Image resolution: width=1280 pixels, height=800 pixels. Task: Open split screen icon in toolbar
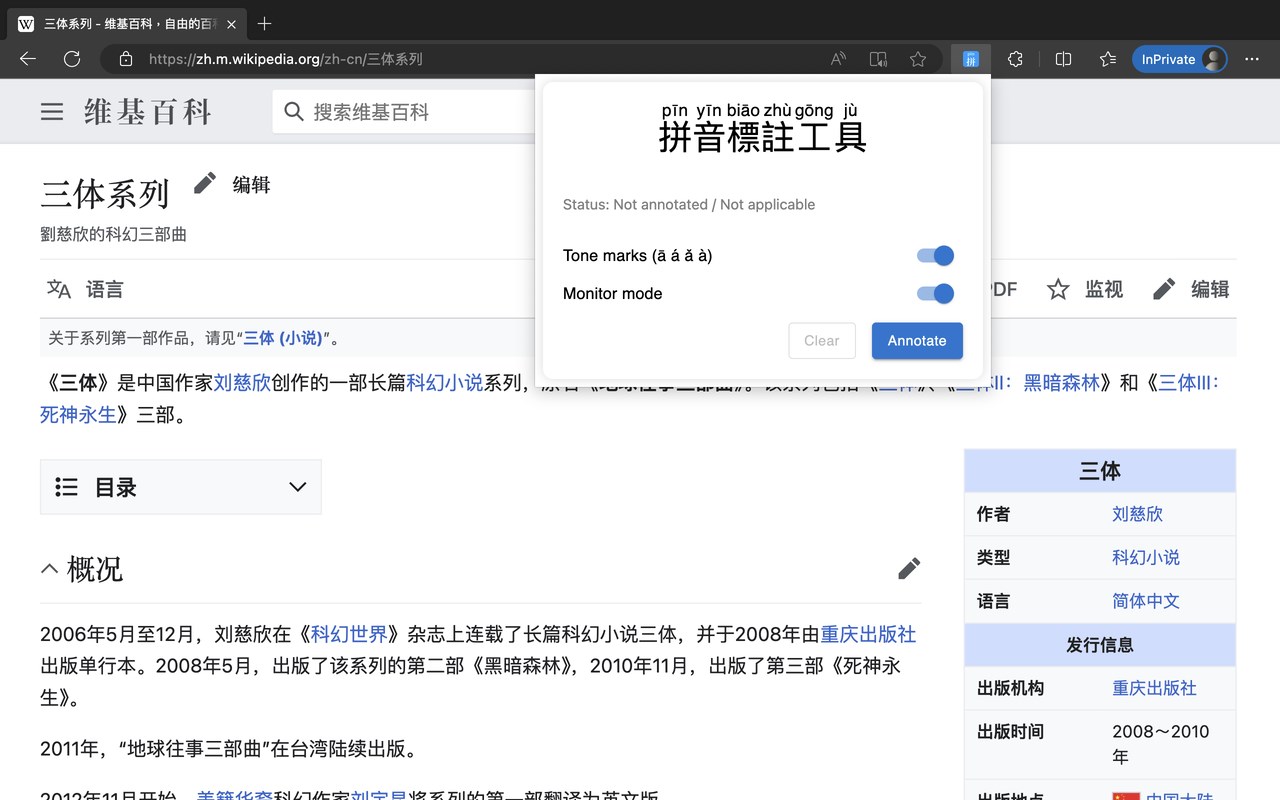pos(1064,59)
